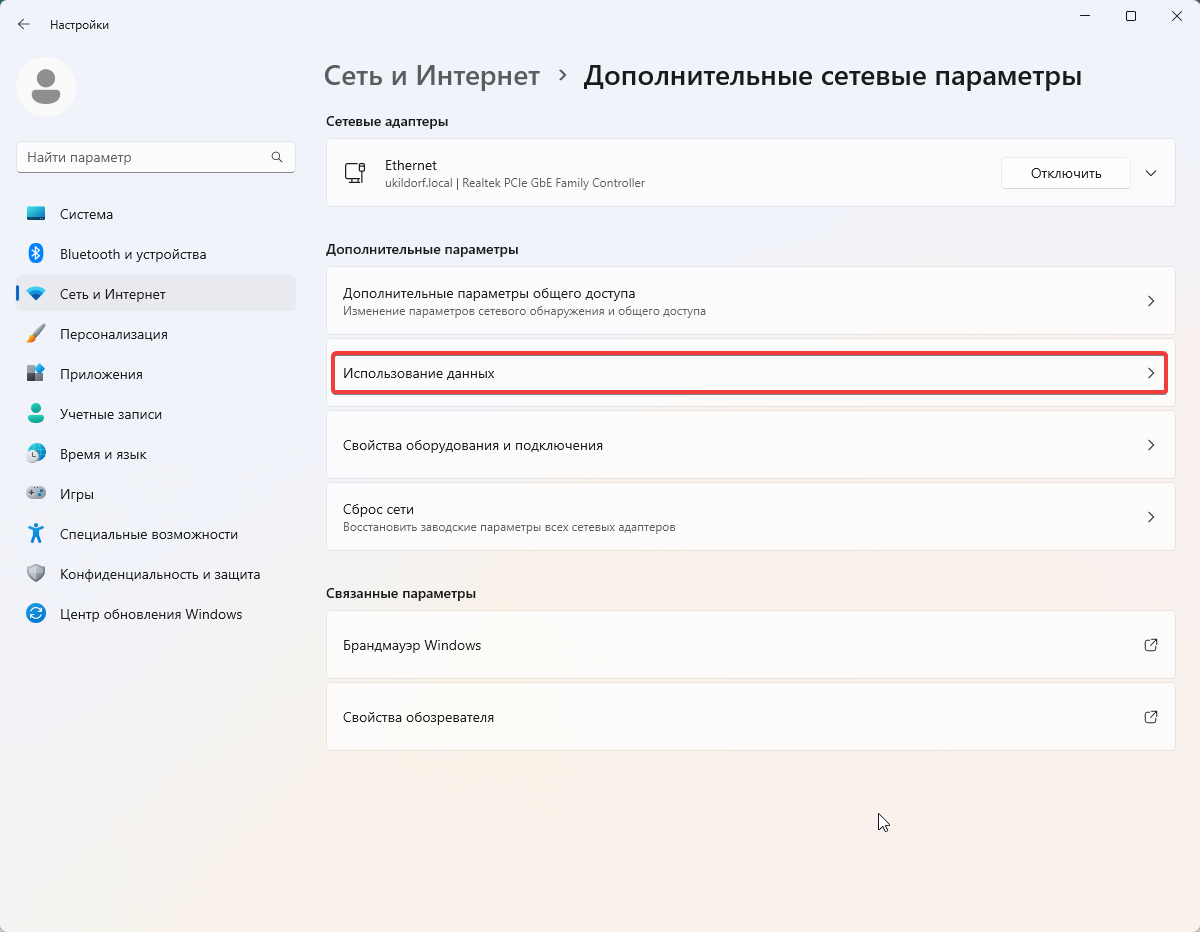
Task: Click the Центр обновления Windows sync icon
Action: tap(36, 614)
